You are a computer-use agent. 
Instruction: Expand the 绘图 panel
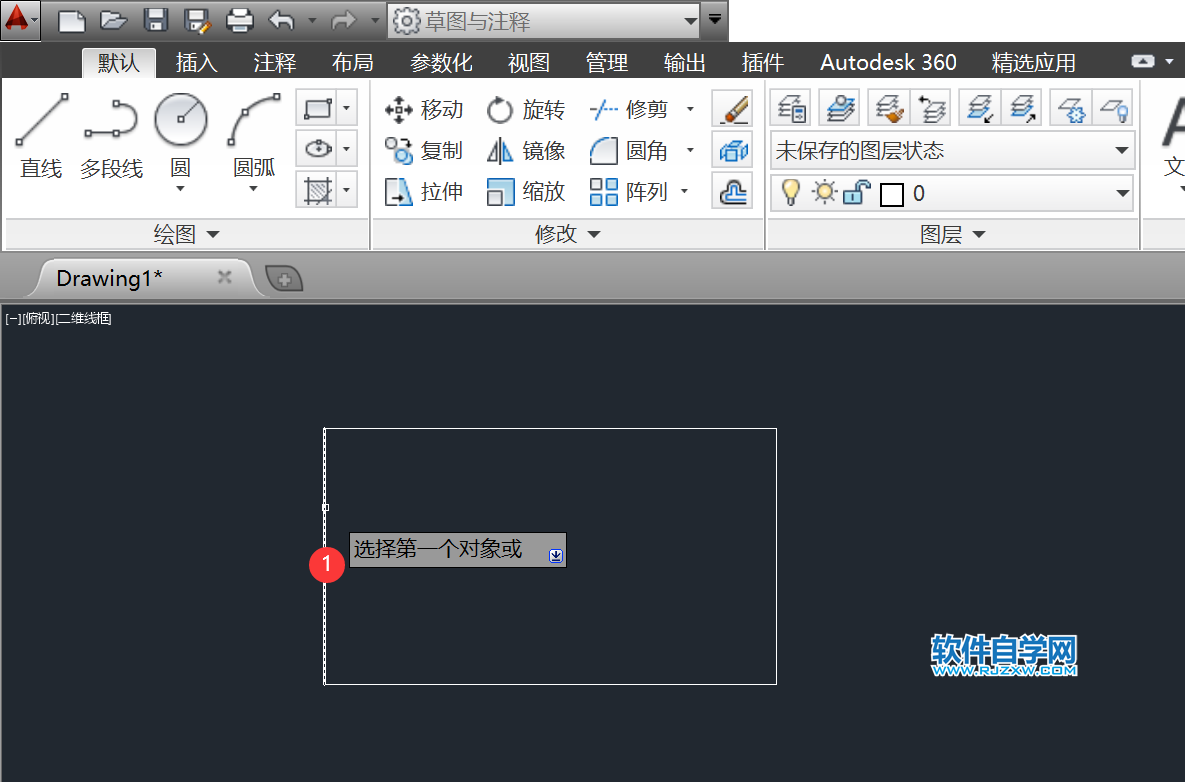pos(186,234)
